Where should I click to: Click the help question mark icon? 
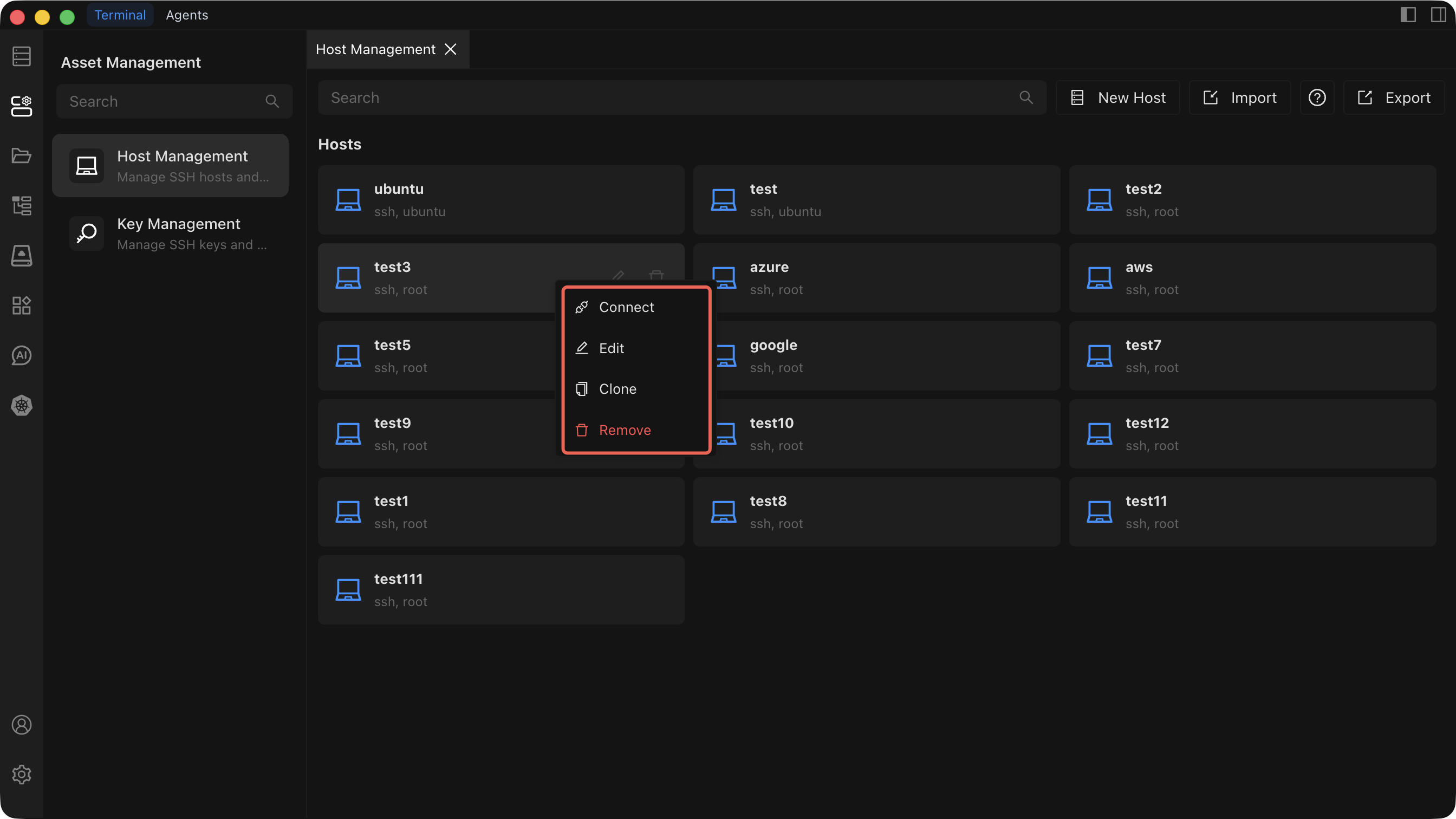pyautogui.click(x=1317, y=98)
